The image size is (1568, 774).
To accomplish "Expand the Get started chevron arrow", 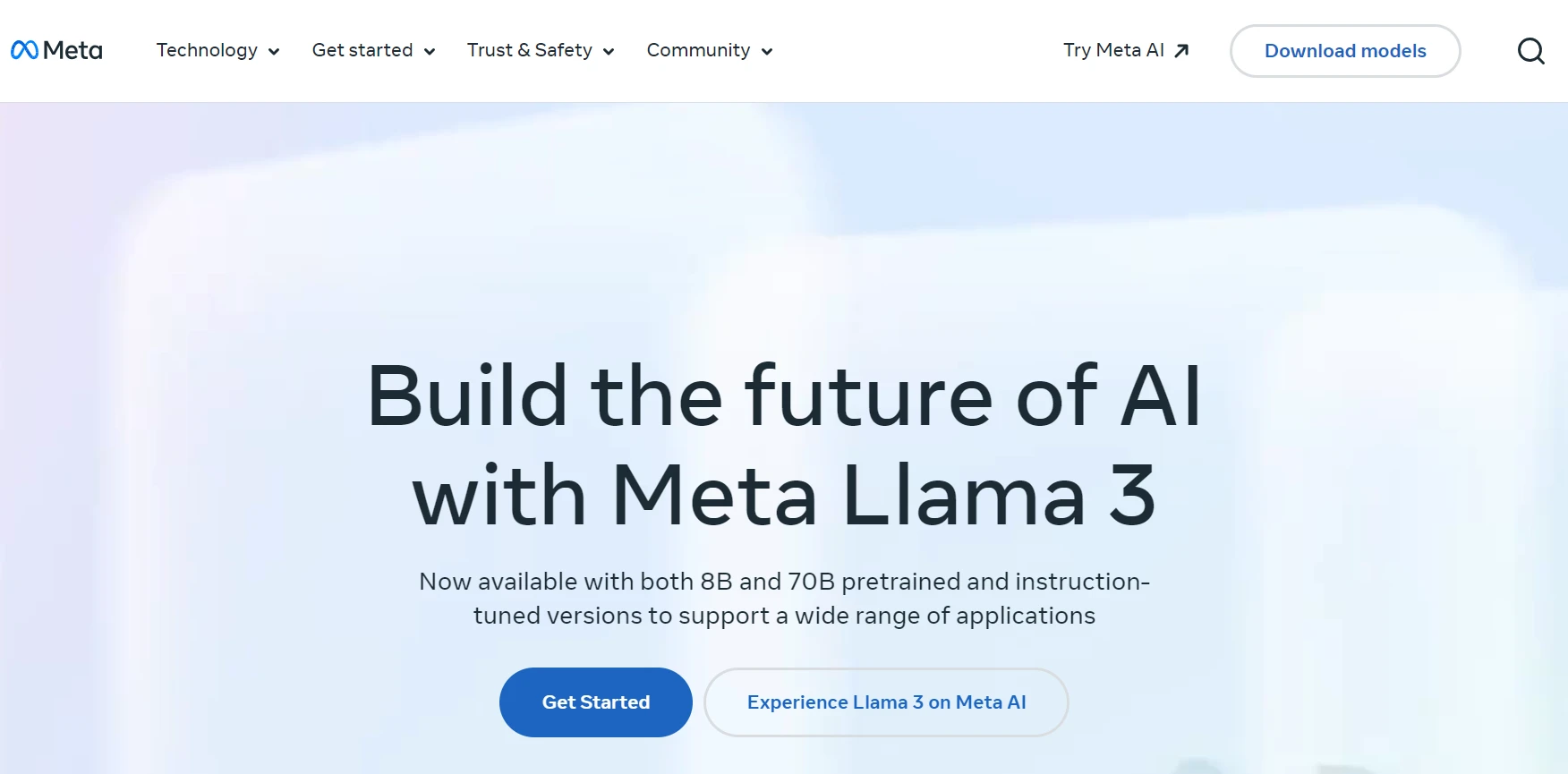I will tap(430, 52).
